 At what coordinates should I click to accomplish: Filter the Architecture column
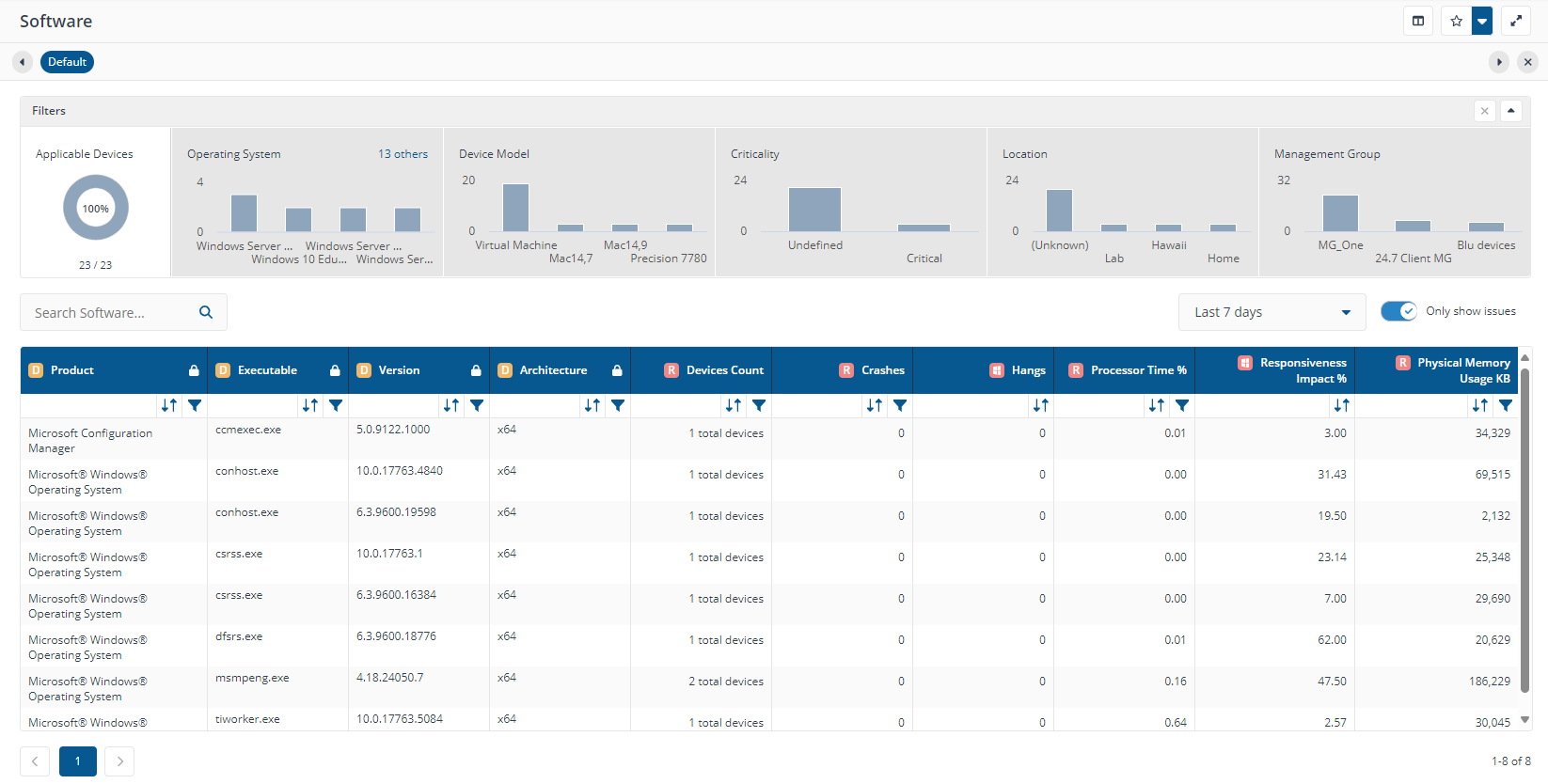point(618,405)
